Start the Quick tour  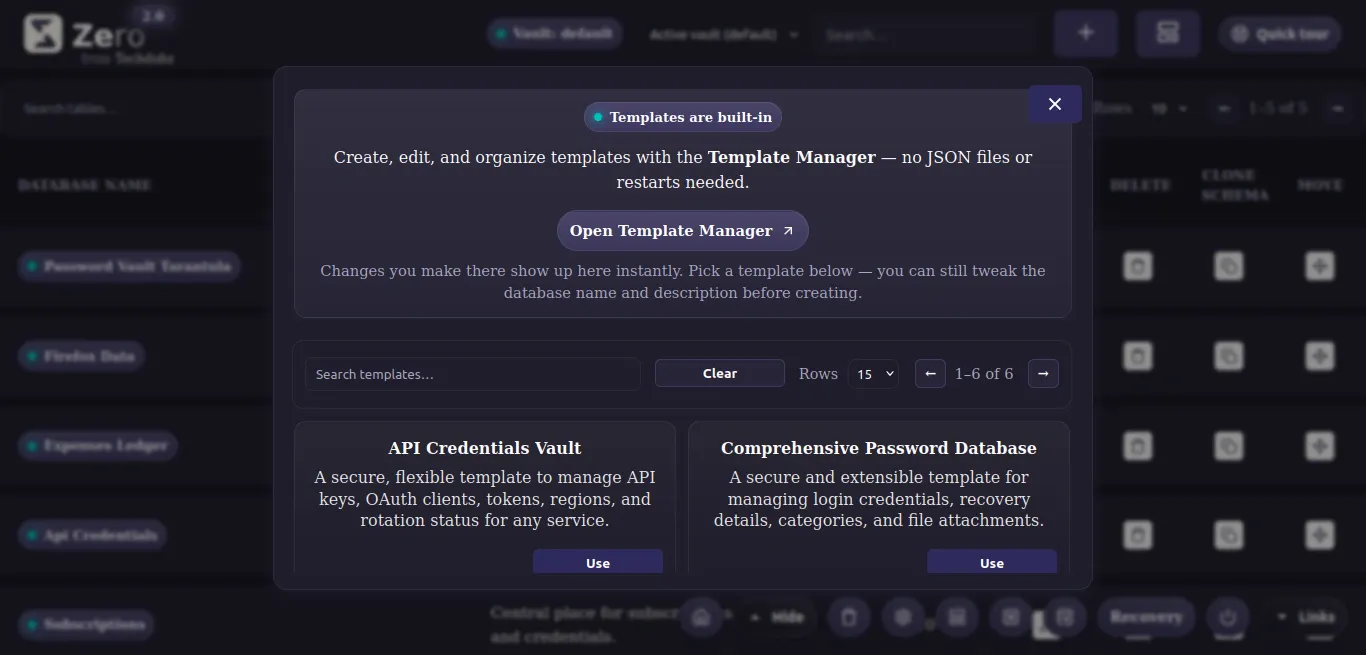1279,34
